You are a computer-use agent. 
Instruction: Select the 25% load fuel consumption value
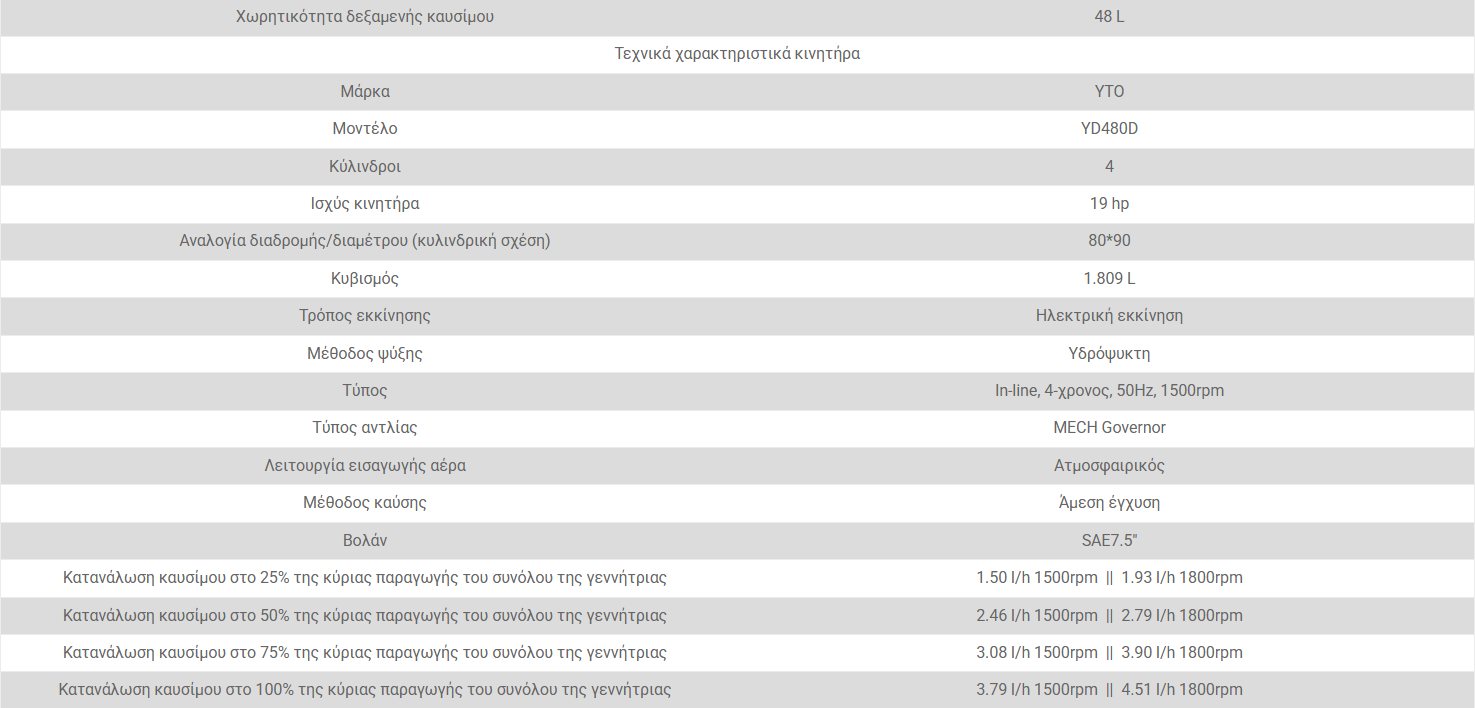[1109, 578]
